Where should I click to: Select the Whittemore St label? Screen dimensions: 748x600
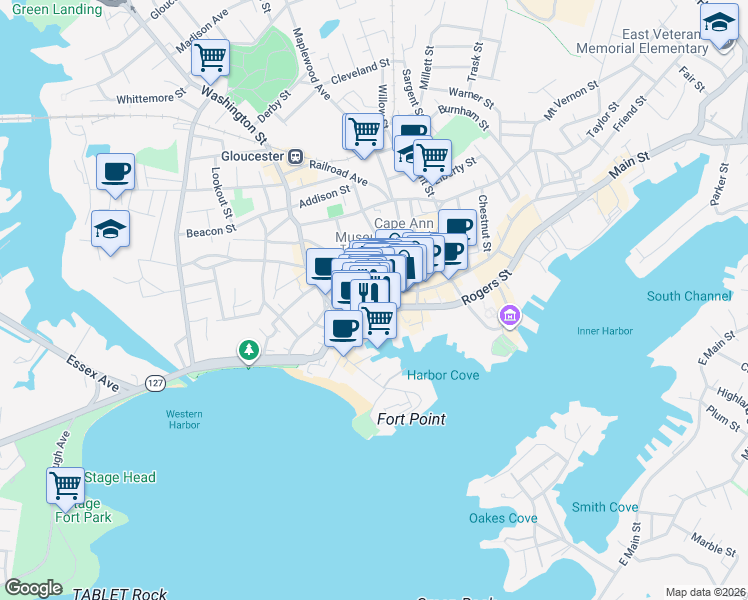pos(151,96)
